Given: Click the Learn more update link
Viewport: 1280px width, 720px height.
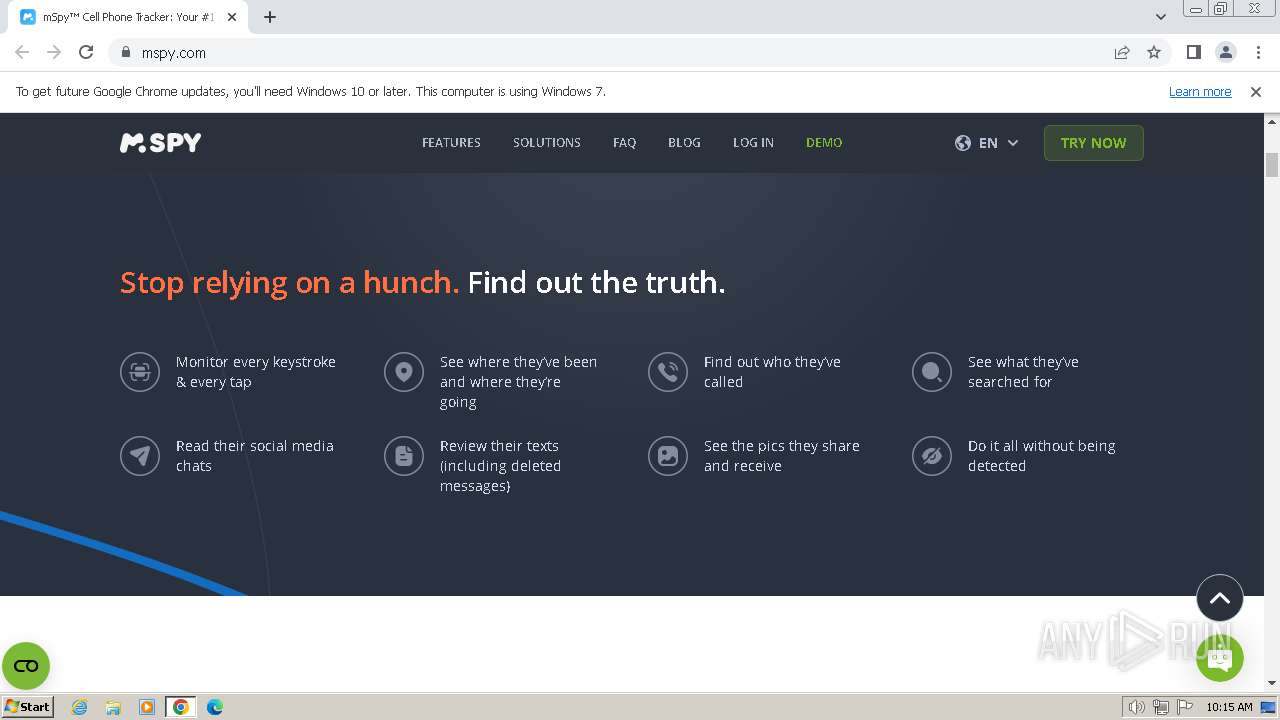Looking at the screenshot, I should click(1200, 91).
